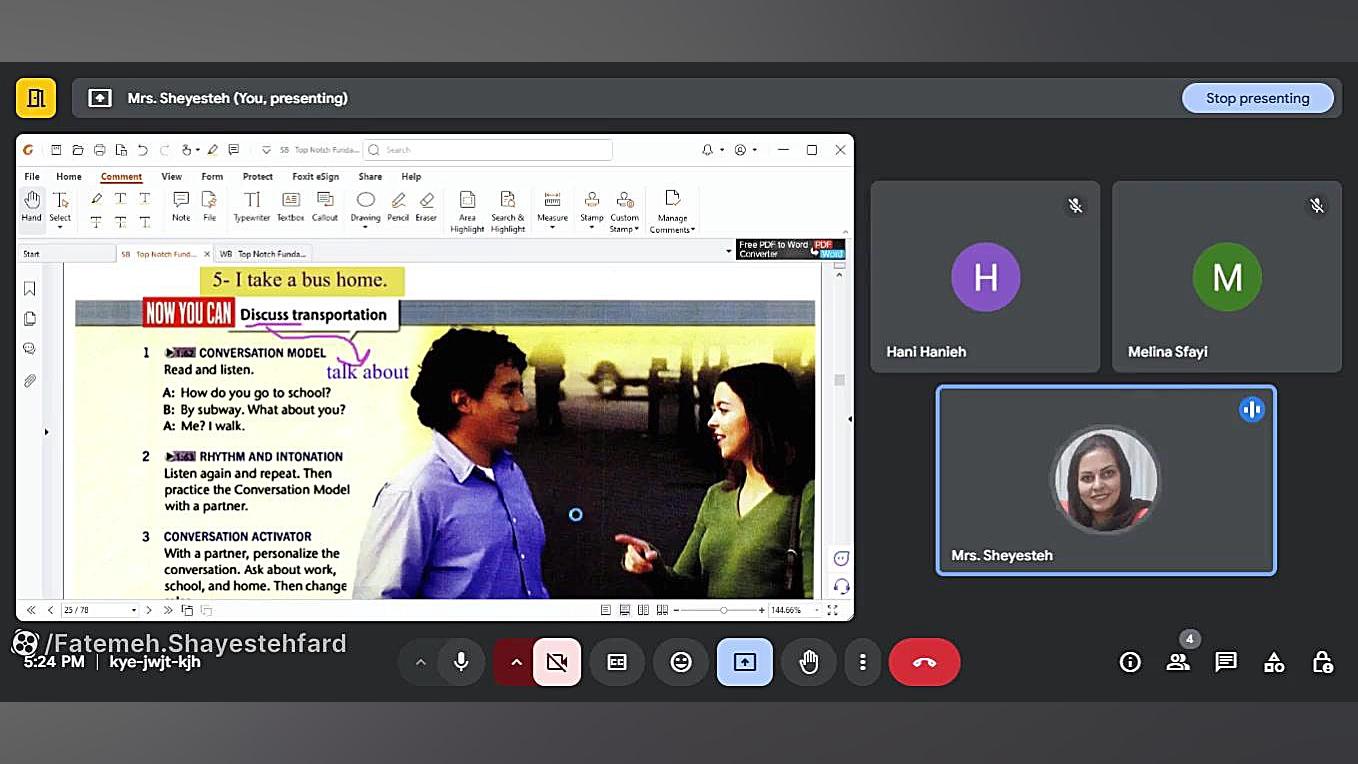This screenshot has width=1358, height=764.
Task: Switch to fullscreen view in Foxit
Action: [832, 610]
